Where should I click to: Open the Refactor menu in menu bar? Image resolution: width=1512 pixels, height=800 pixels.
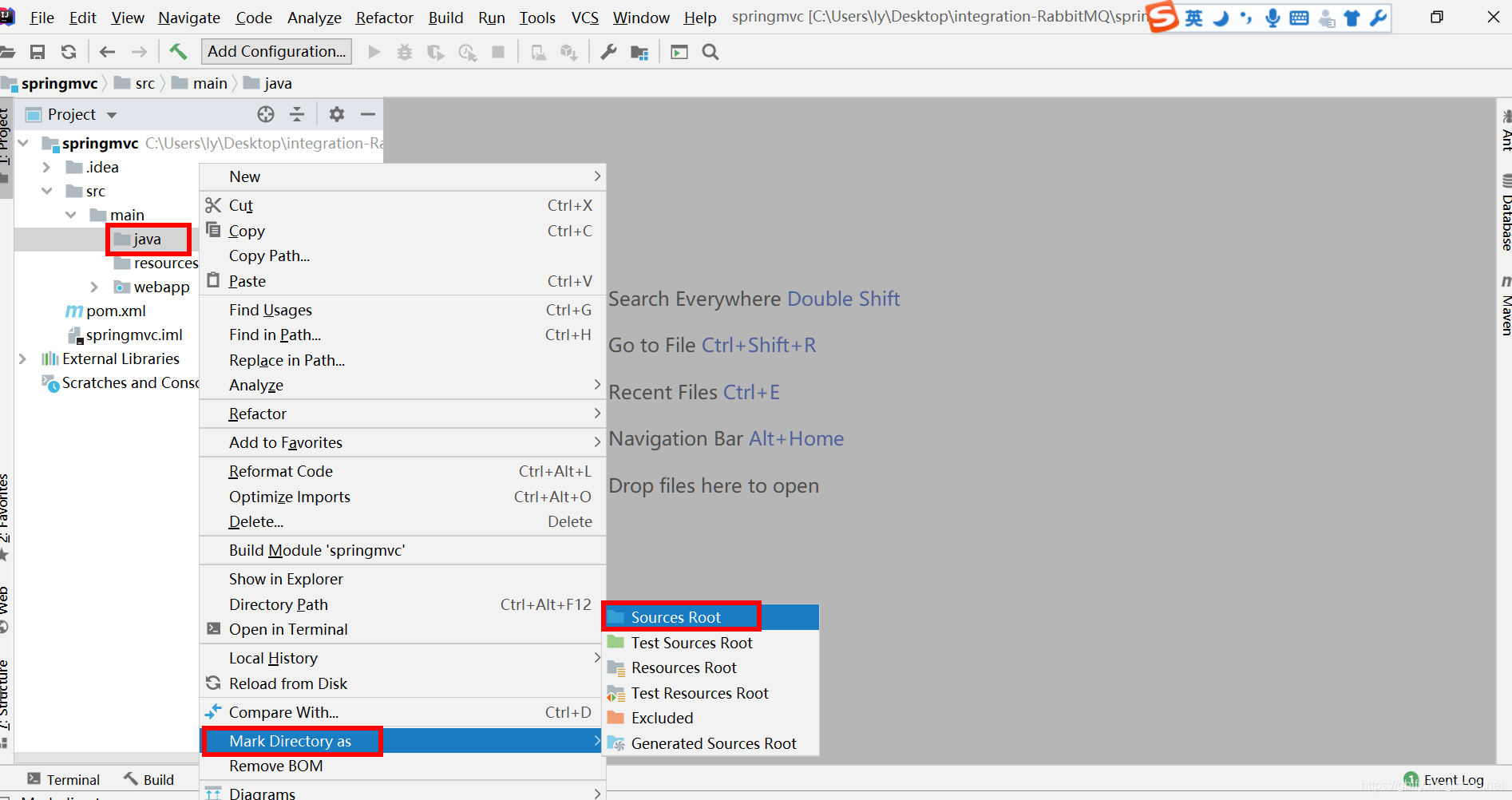coord(385,18)
